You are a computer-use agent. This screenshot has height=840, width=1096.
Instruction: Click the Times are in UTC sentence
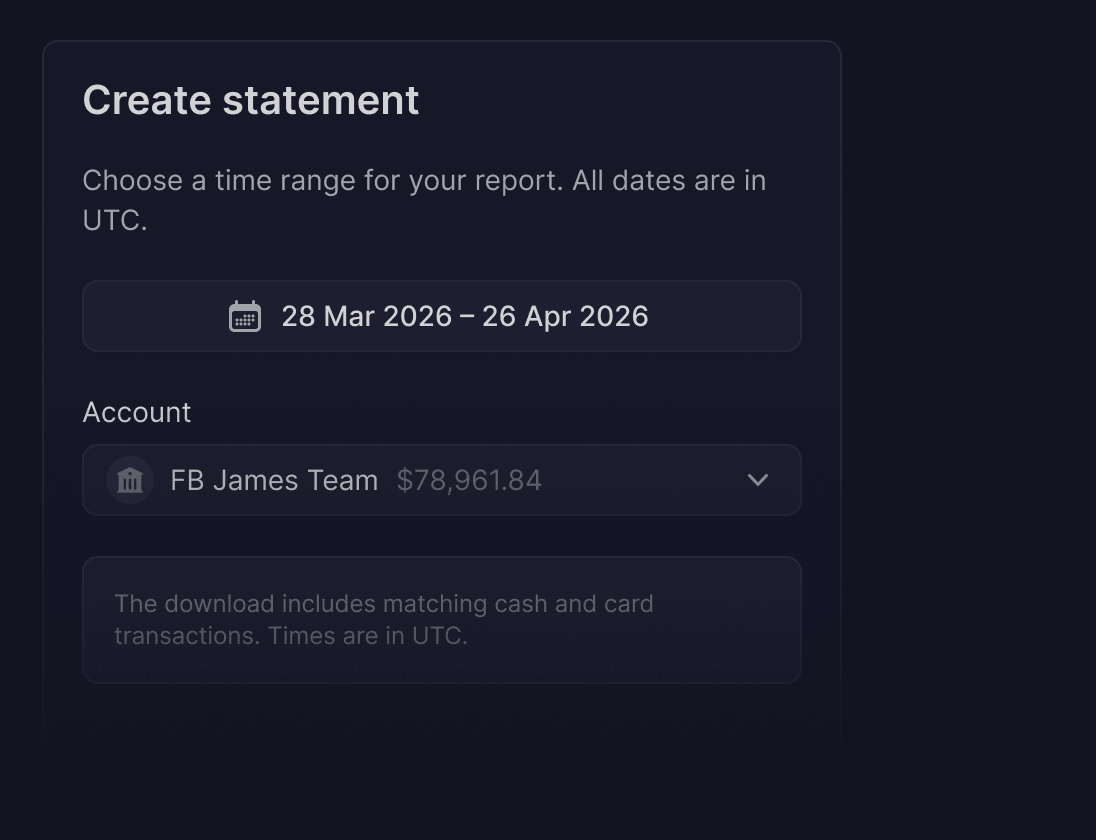[x=368, y=636]
